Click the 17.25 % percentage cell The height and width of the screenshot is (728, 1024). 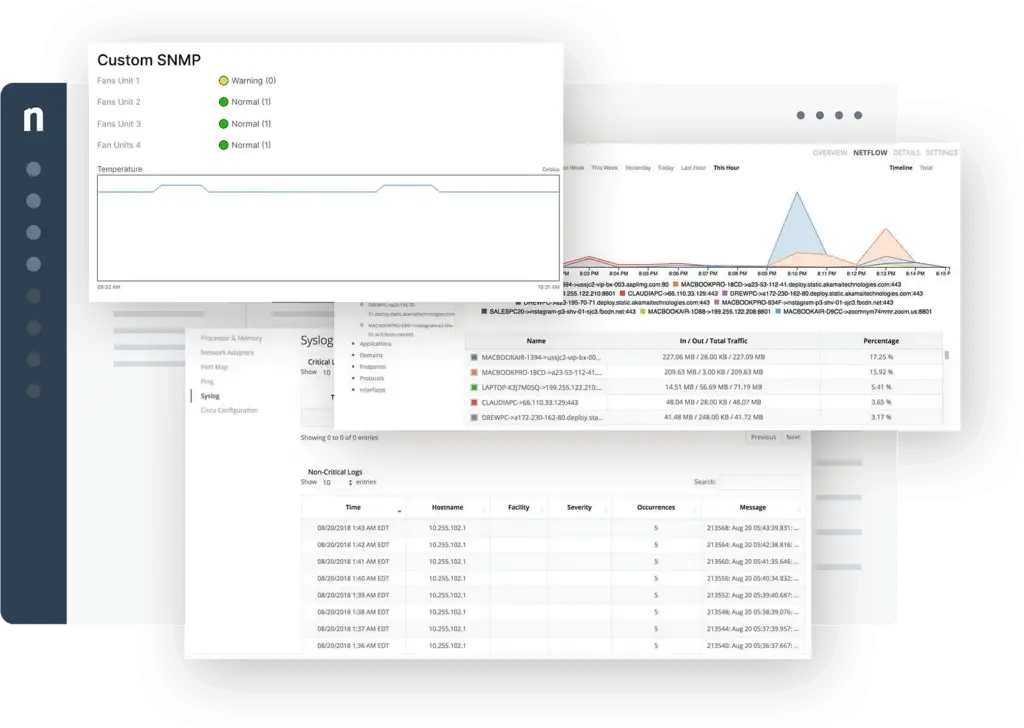pyautogui.click(x=881, y=358)
